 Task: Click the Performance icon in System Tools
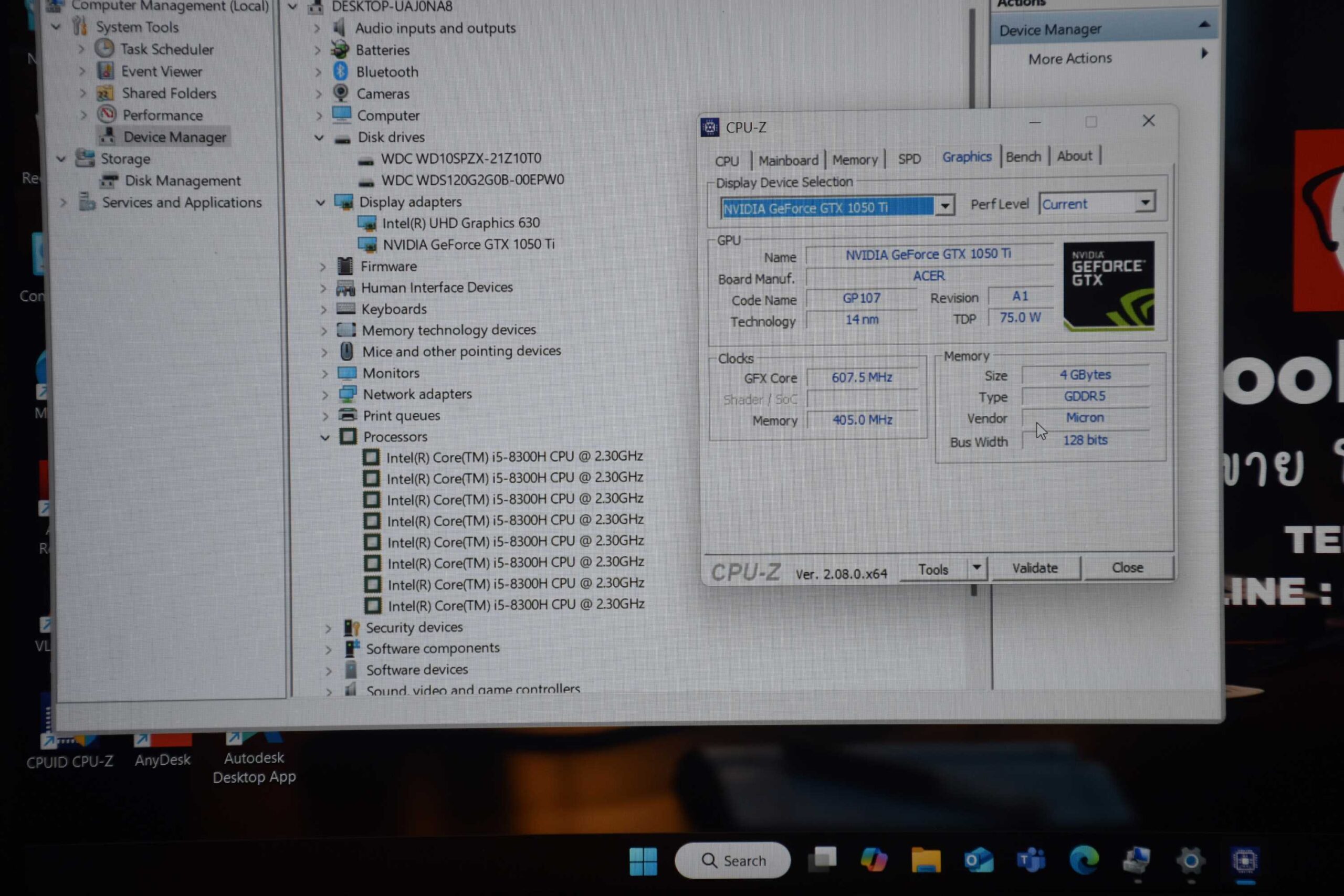tap(106, 114)
